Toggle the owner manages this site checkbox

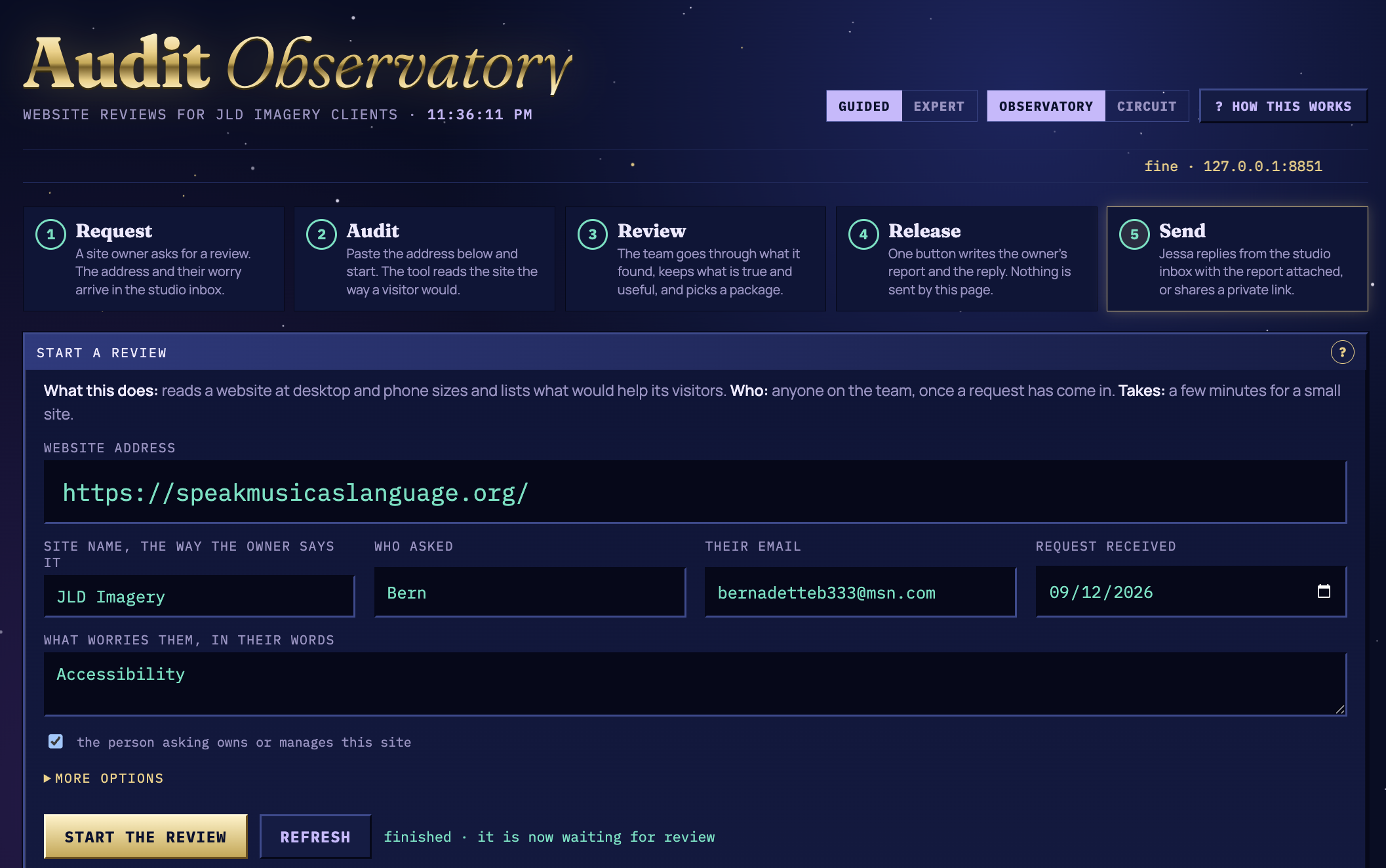tap(56, 741)
